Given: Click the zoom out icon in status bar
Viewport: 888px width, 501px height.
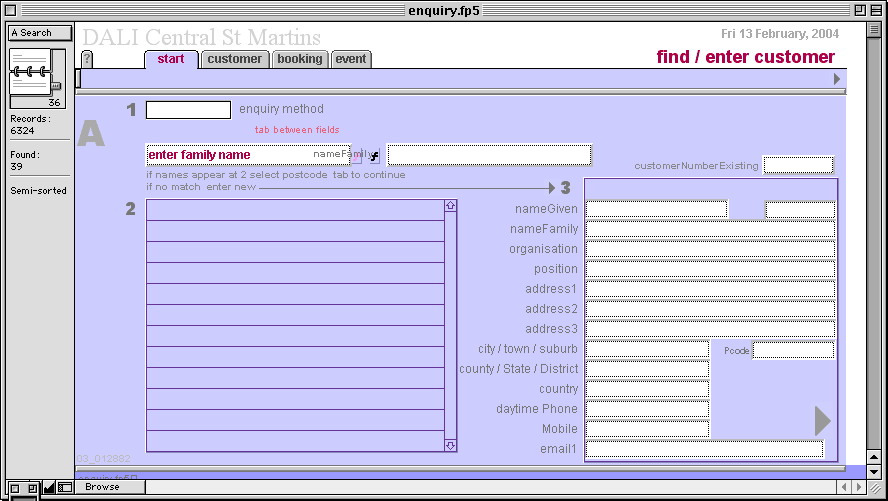Looking at the screenshot, I should pos(13,487).
